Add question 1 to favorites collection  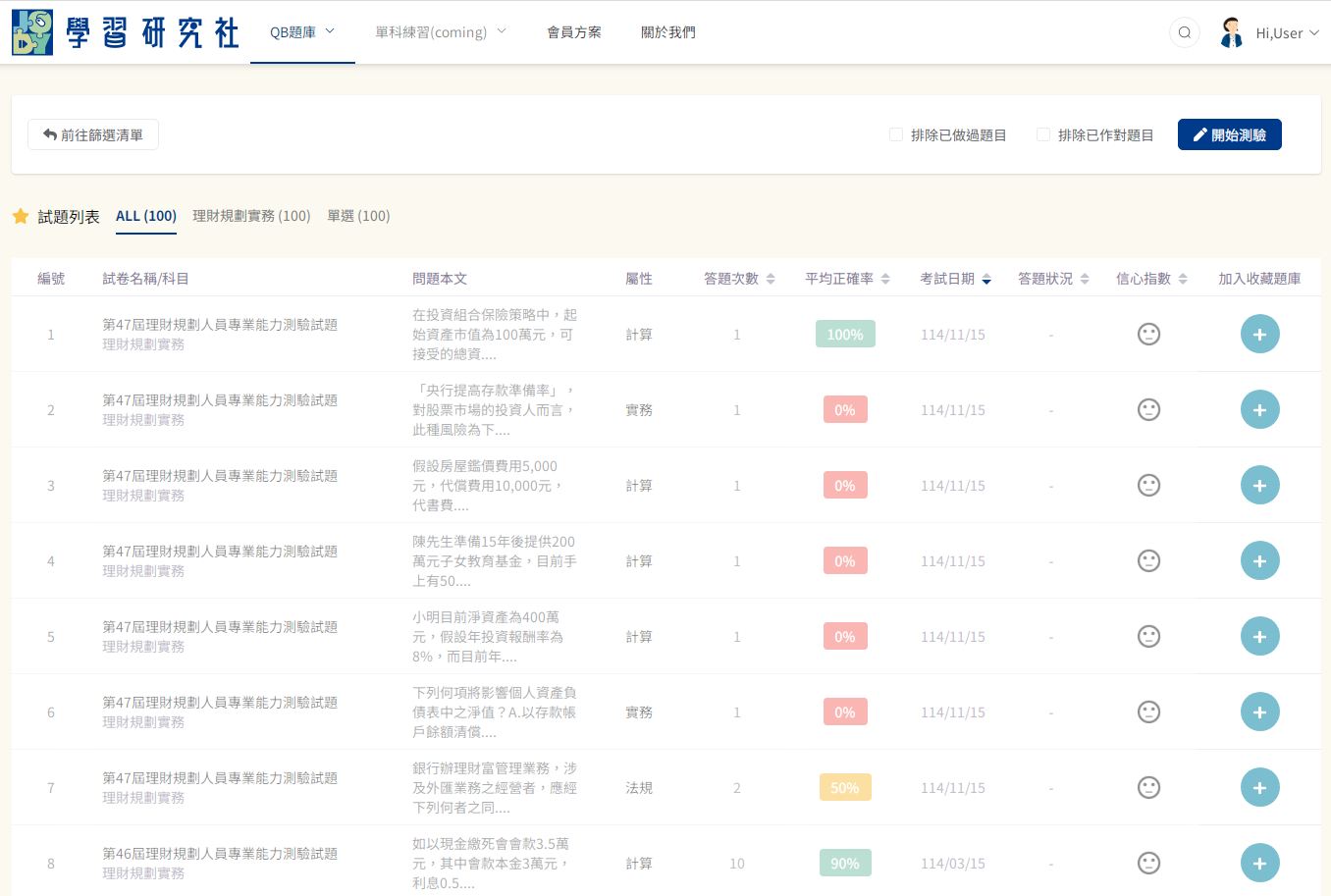[x=1259, y=335]
